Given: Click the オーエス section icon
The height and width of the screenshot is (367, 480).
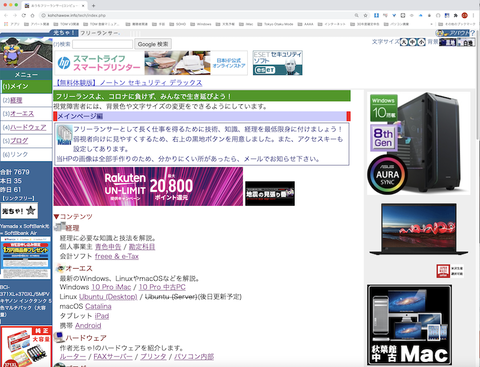Looking at the screenshot, I should point(60,268).
